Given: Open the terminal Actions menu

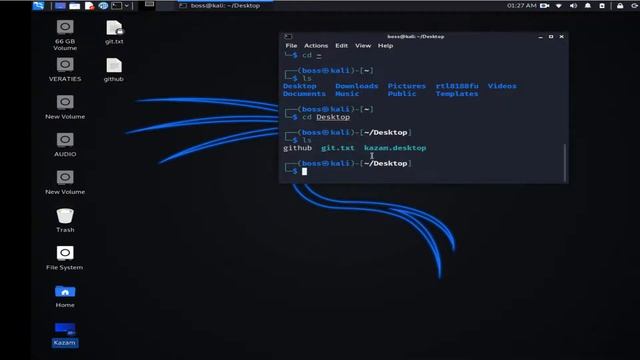Looking at the screenshot, I should point(316,46).
